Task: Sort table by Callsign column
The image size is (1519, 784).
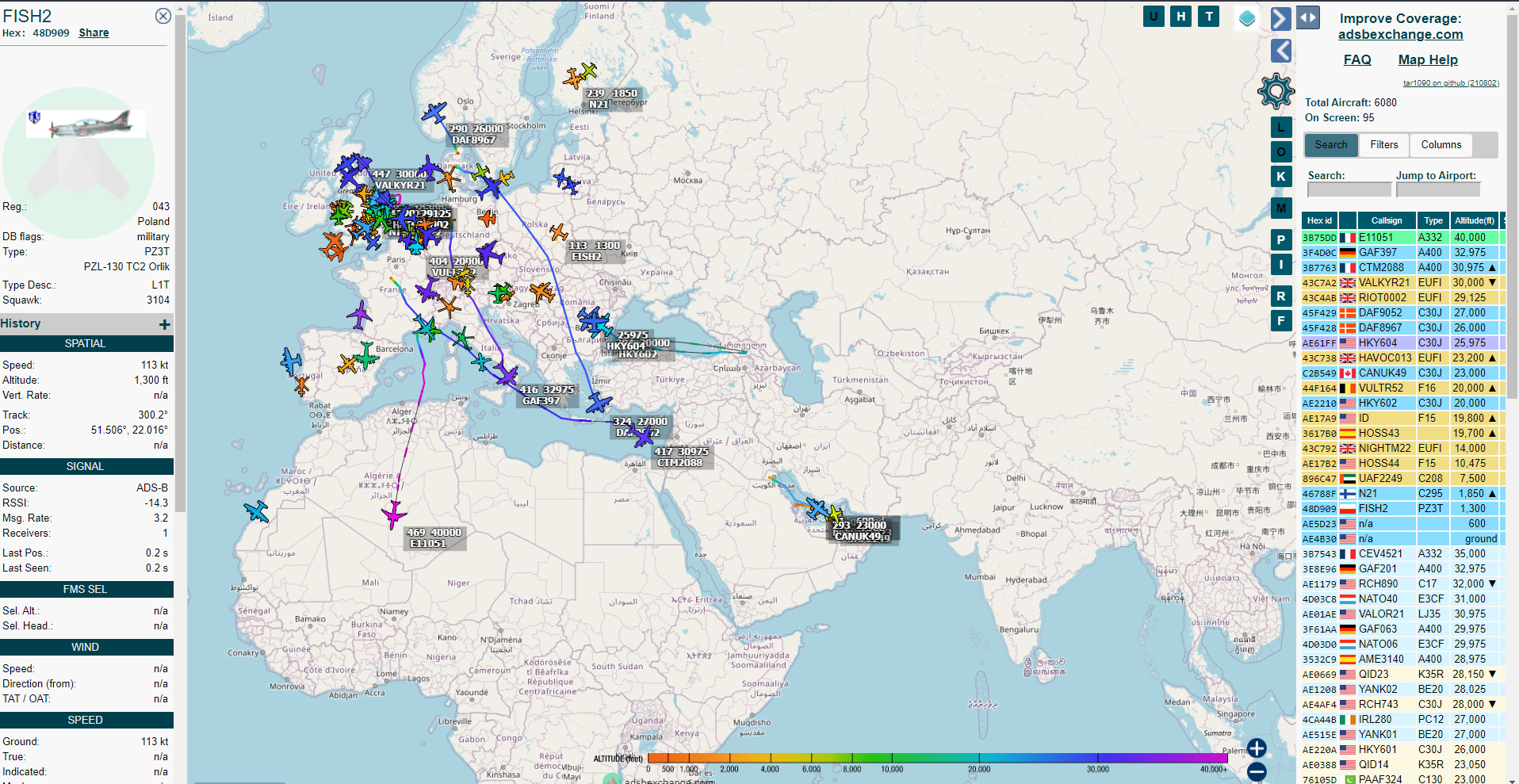Action: tap(1387, 220)
